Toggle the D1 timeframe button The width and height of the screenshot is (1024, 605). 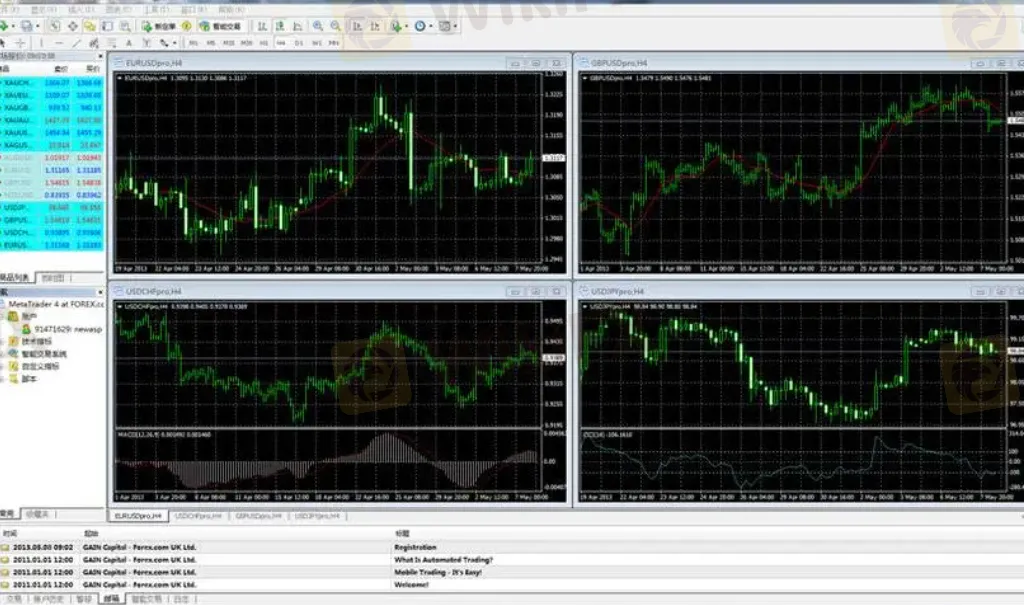coord(299,43)
